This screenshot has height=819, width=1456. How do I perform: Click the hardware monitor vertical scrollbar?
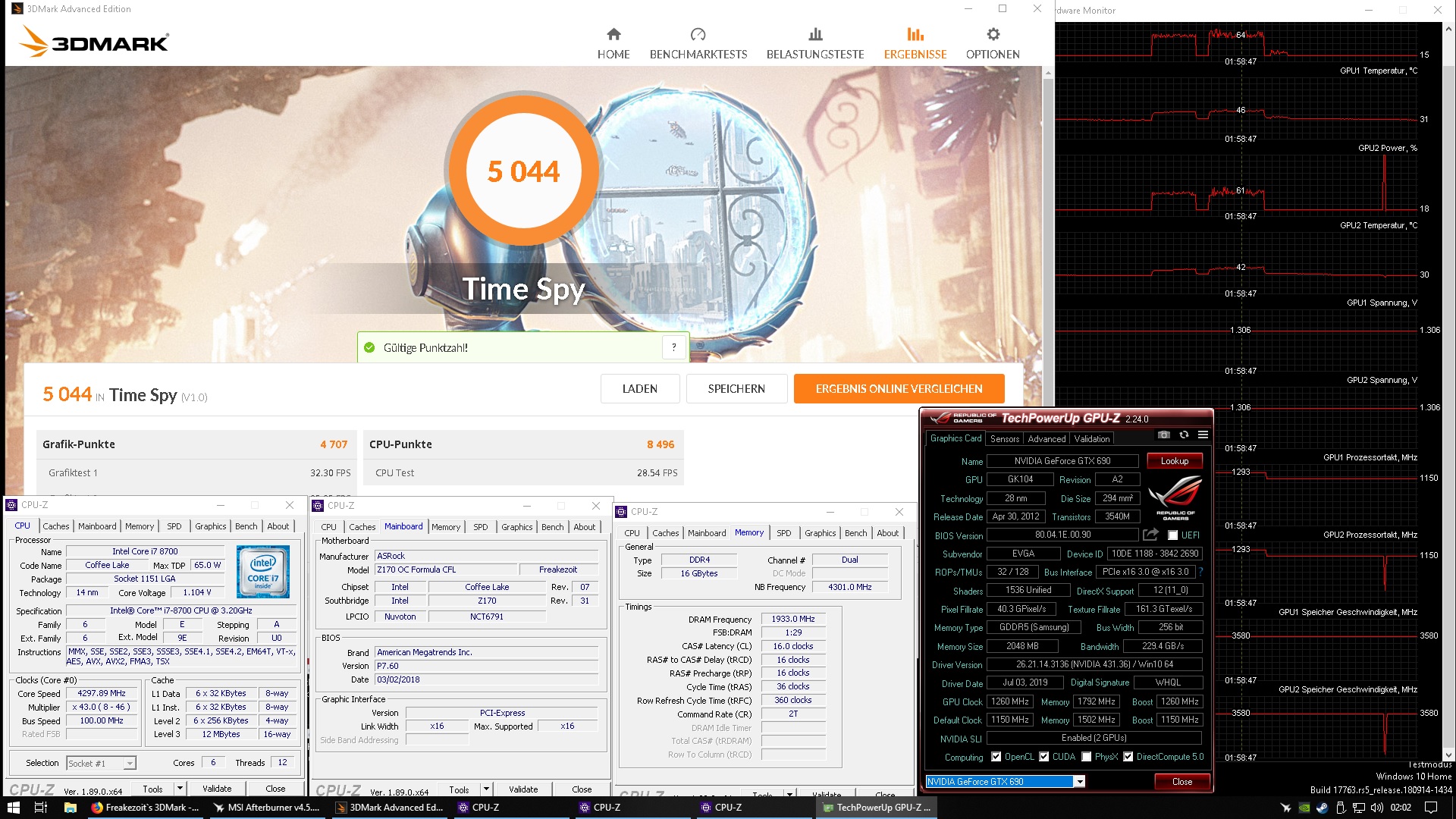point(1448,393)
